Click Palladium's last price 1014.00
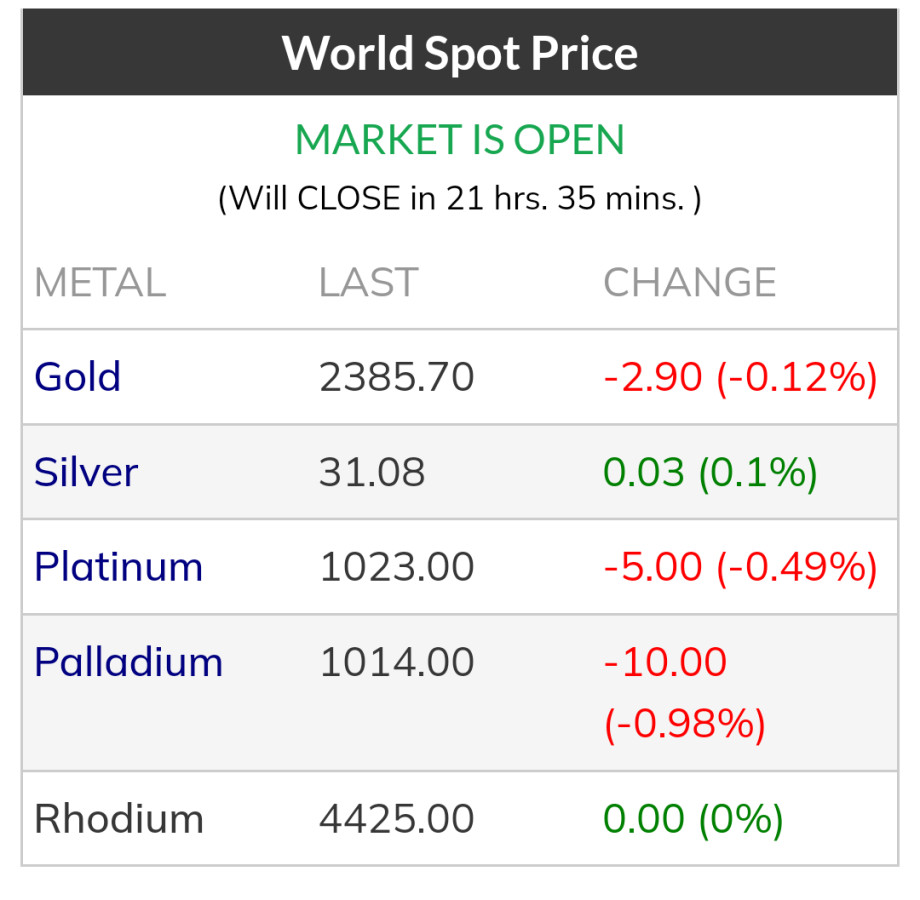The width and height of the screenshot is (920, 900). click(396, 662)
